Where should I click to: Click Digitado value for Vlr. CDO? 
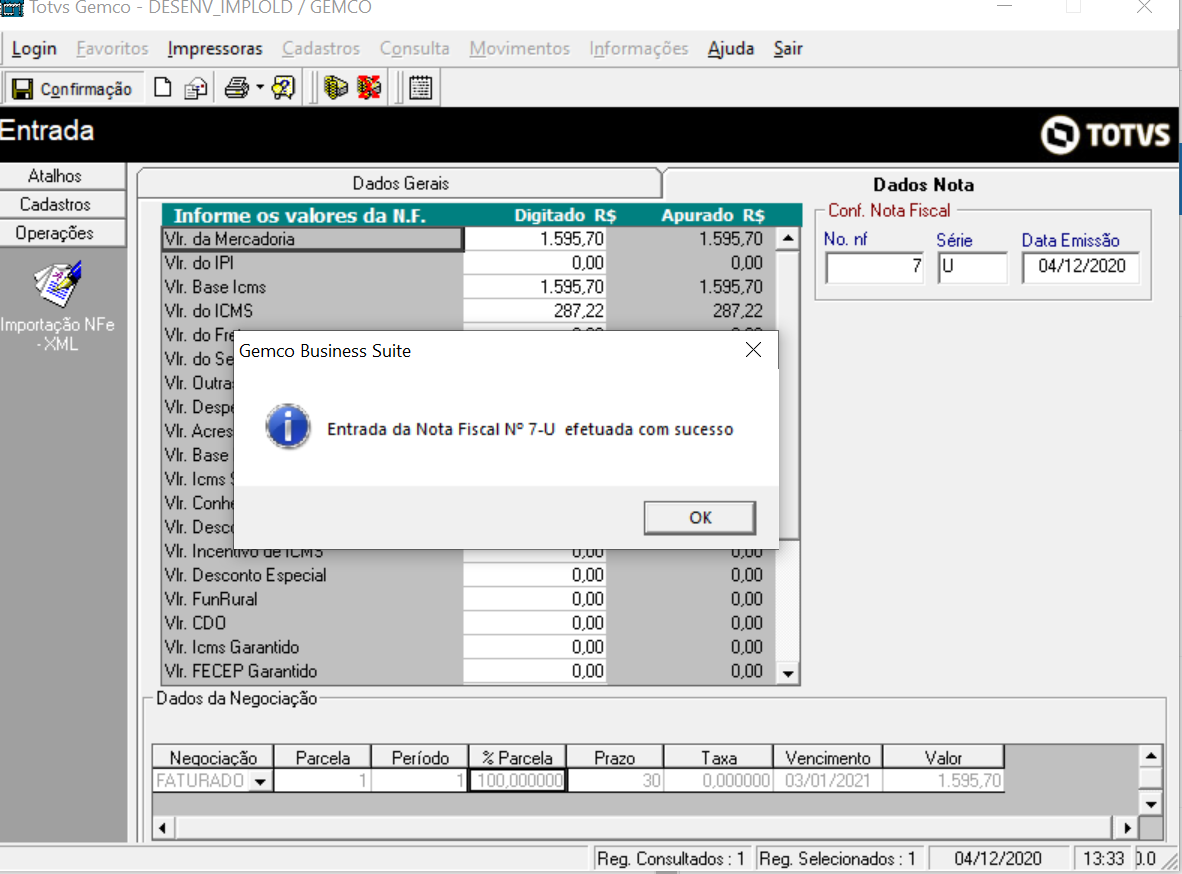(534, 624)
